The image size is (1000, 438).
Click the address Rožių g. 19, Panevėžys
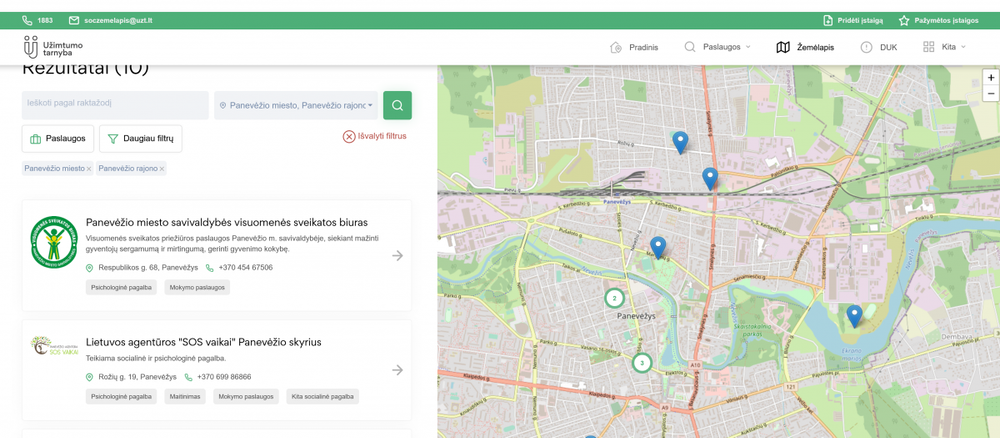click(137, 377)
